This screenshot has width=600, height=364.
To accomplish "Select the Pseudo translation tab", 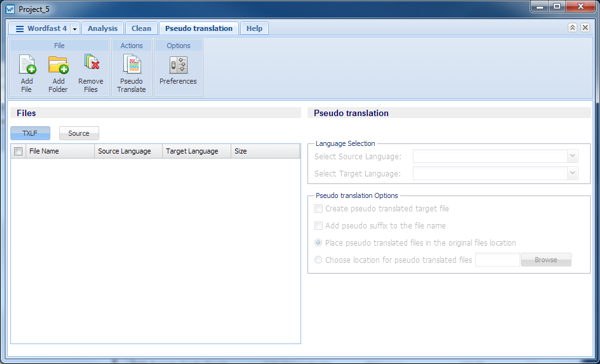I will point(199,28).
